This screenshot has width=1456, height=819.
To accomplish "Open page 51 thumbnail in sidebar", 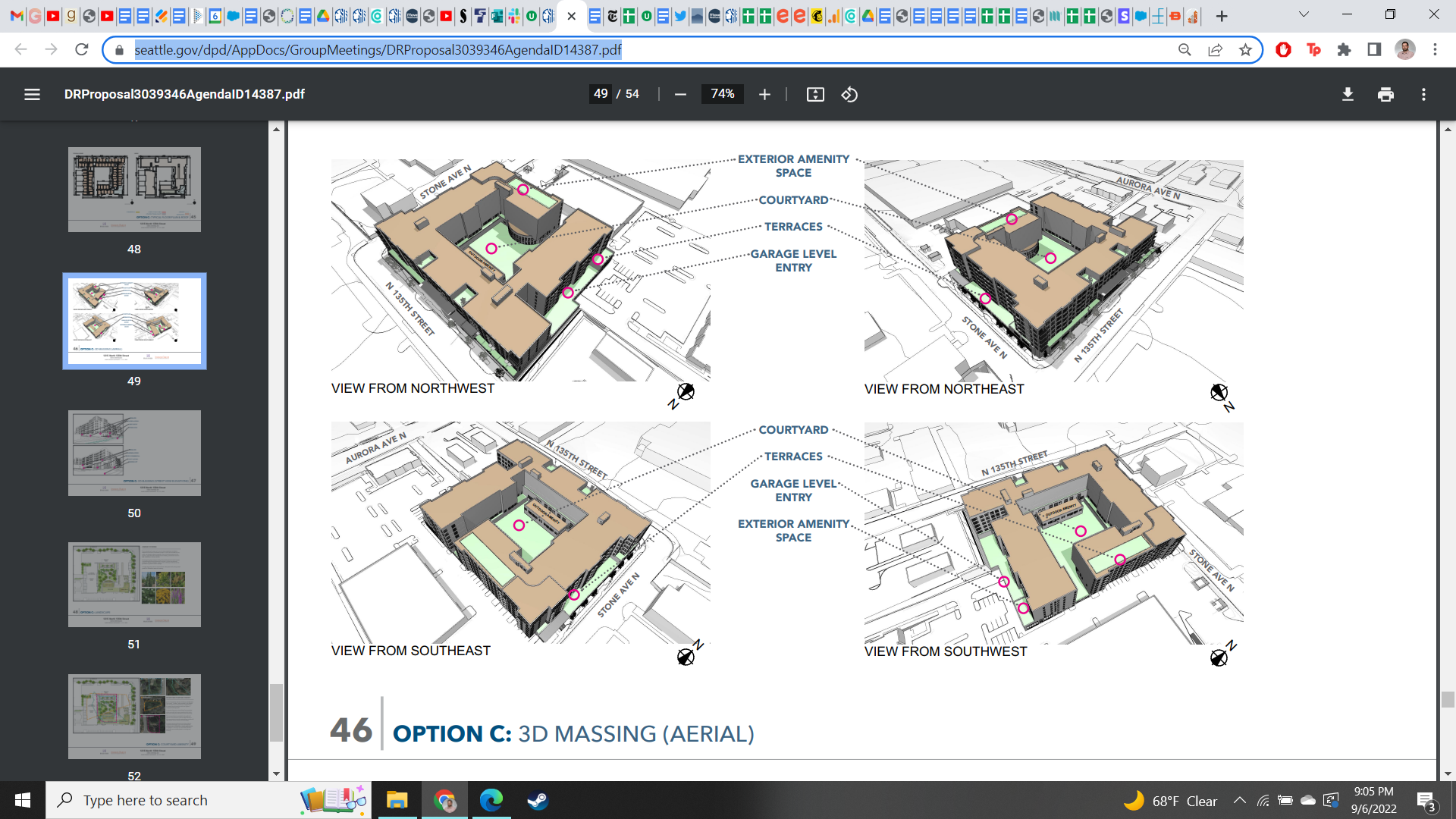I will tap(134, 585).
